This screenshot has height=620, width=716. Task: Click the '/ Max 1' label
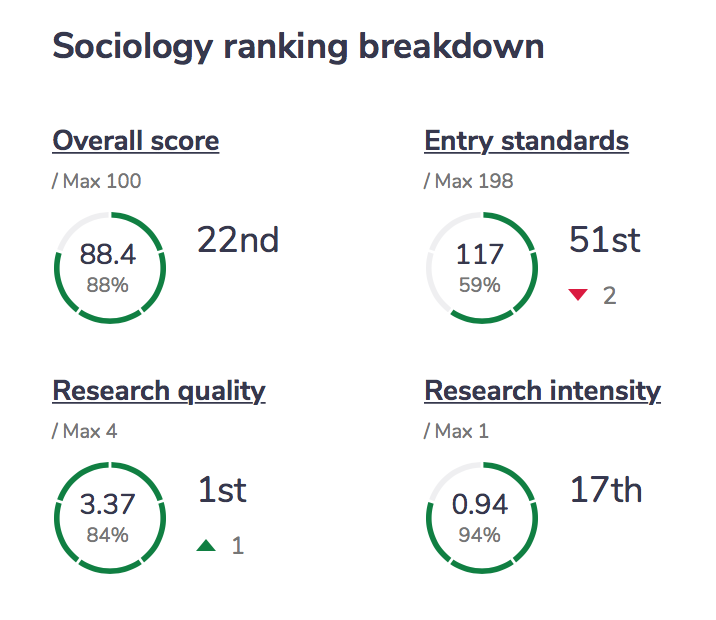pos(459,431)
